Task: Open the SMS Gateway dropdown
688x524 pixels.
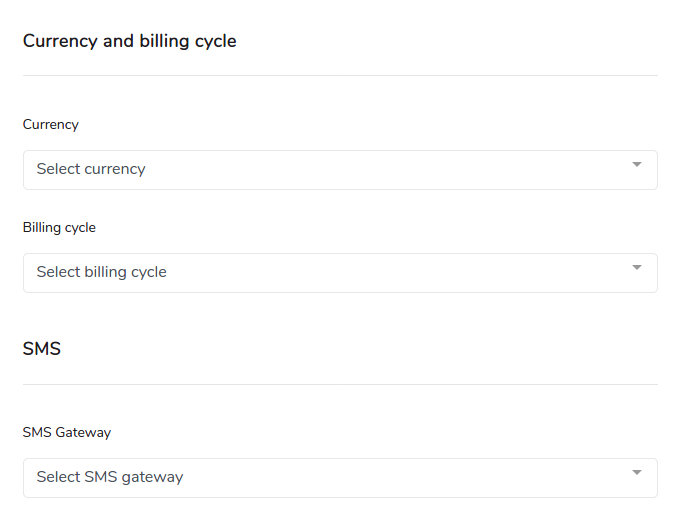Action: pyautogui.click(x=340, y=478)
